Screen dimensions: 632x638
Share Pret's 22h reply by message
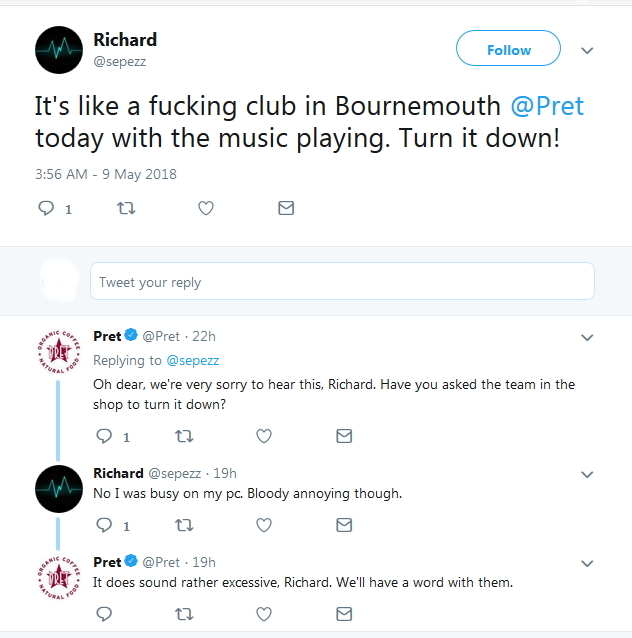click(x=344, y=436)
